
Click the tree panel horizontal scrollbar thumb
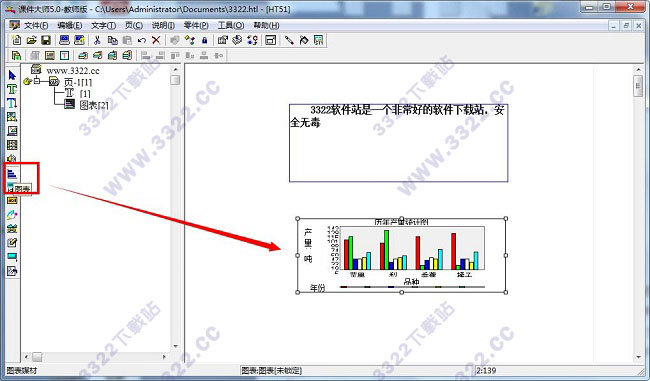37,357
